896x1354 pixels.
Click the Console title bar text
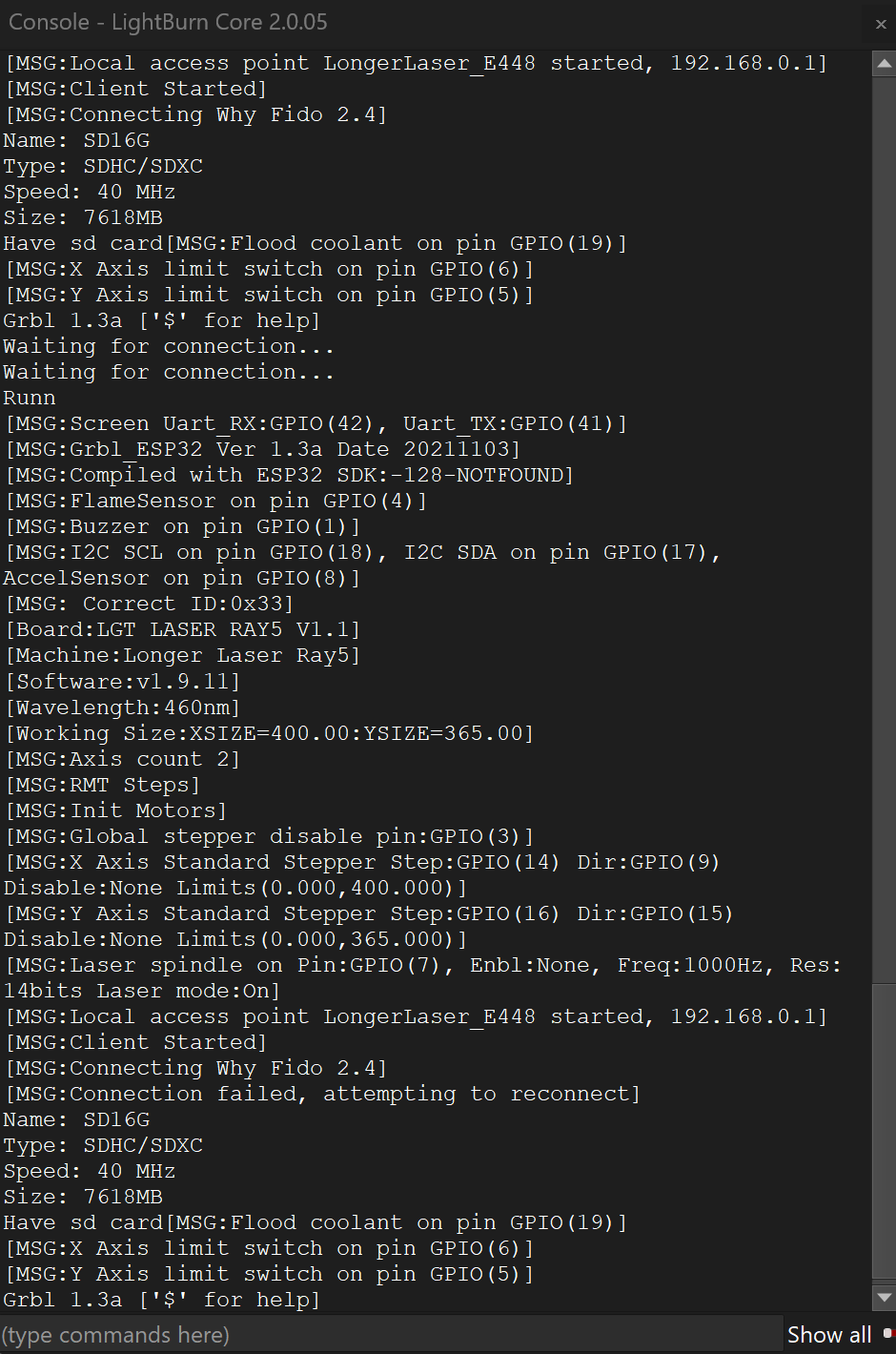click(168, 22)
